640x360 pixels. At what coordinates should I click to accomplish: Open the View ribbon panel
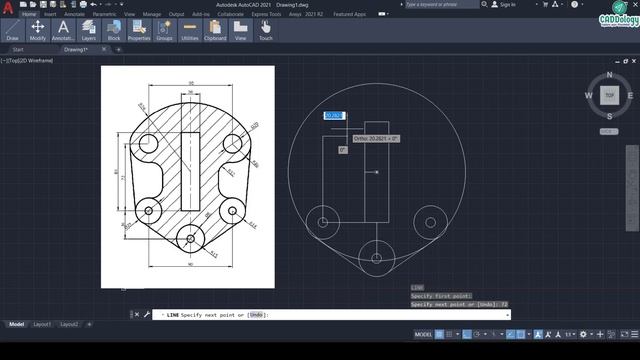coord(240,30)
